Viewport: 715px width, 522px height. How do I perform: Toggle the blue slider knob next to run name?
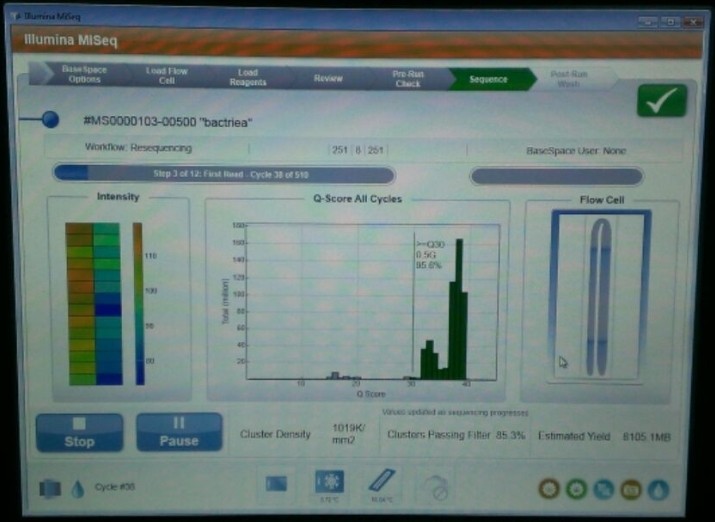[49, 121]
